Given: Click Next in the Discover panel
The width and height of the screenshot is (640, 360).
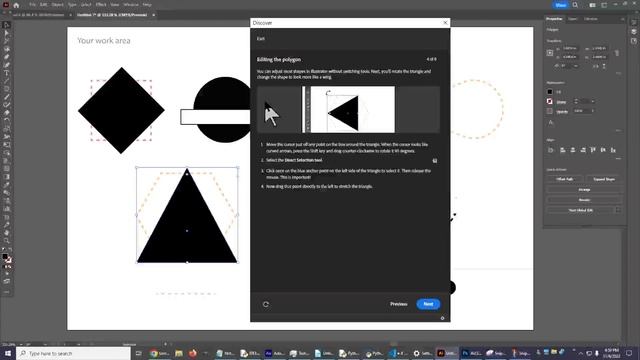Looking at the screenshot, I should pos(428,304).
